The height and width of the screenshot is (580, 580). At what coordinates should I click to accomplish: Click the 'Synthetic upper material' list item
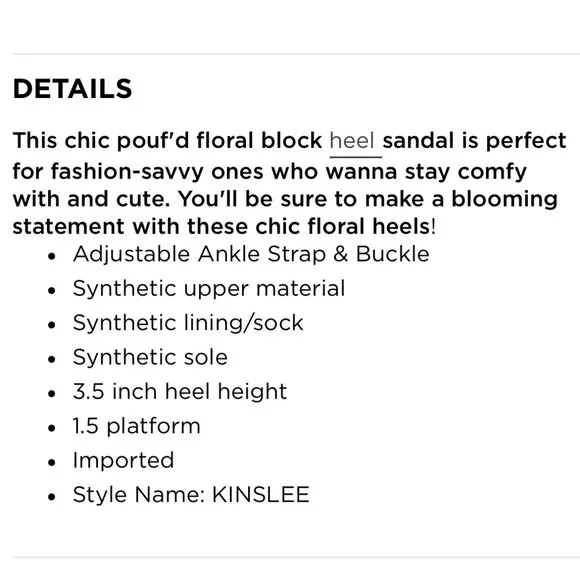tap(209, 289)
